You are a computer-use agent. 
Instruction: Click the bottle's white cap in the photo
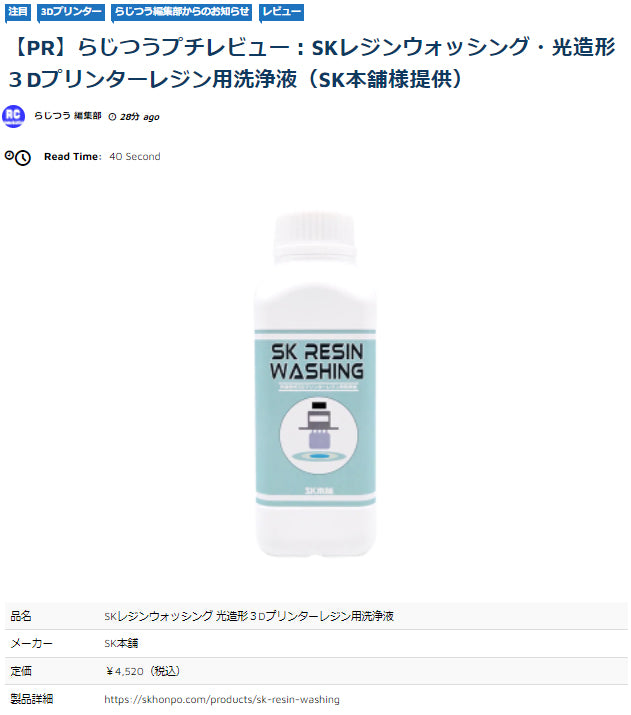pos(315,237)
